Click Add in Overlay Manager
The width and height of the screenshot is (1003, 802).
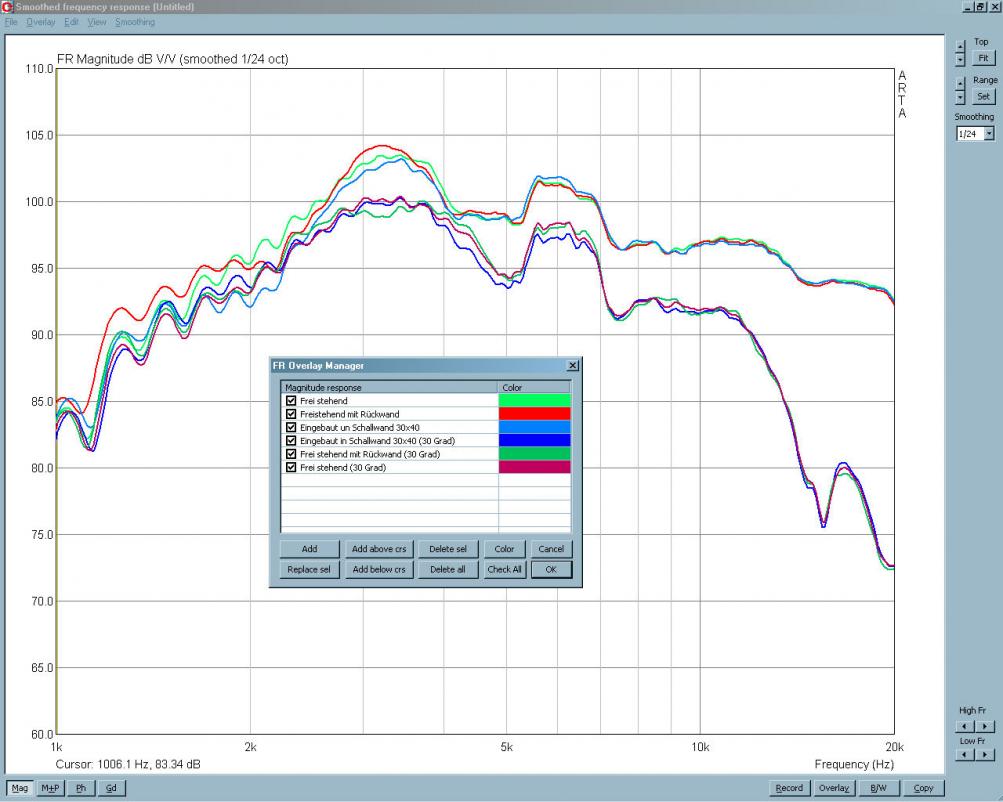310,549
